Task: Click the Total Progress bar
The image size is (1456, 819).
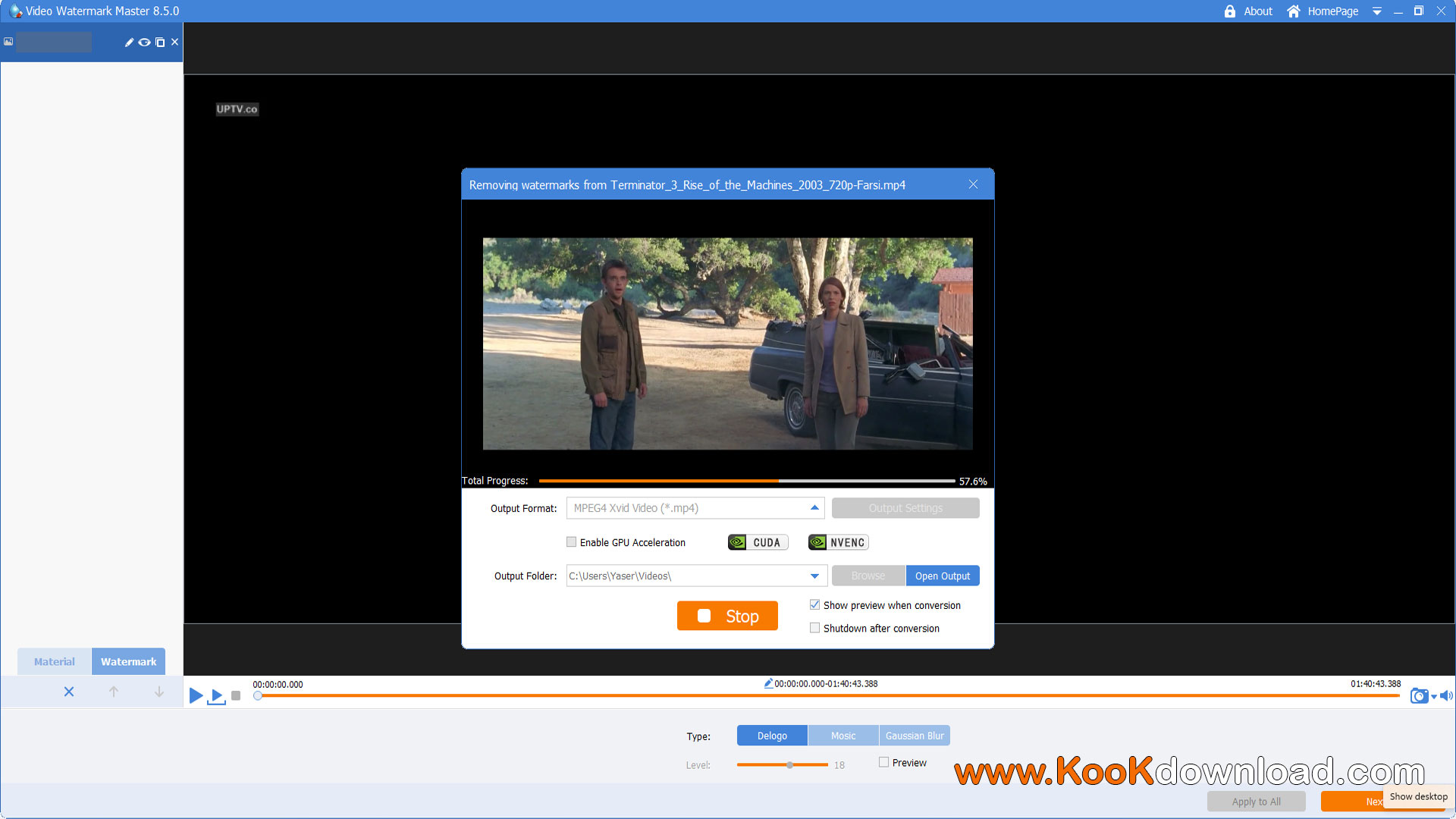Action: pos(747,481)
